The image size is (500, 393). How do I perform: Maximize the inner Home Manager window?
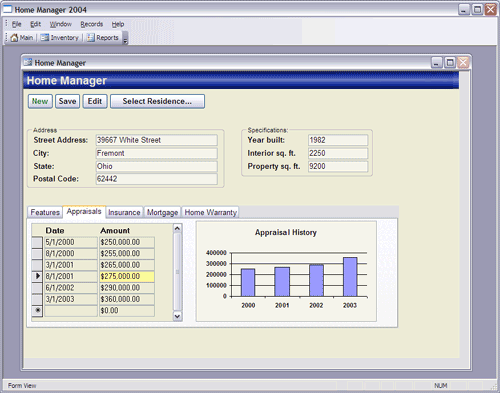coord(450,62)
